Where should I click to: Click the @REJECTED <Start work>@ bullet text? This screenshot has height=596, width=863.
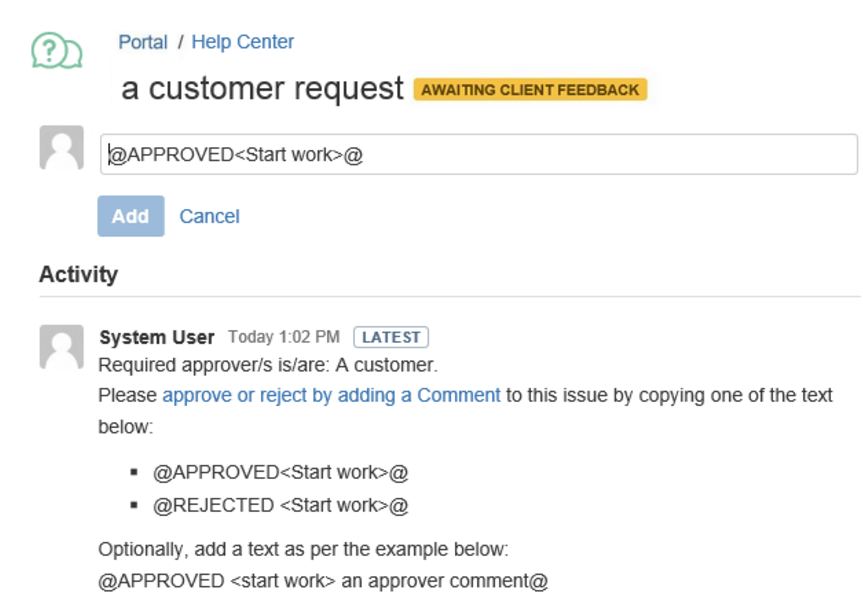pyautogui.click(x=280, y=505)
